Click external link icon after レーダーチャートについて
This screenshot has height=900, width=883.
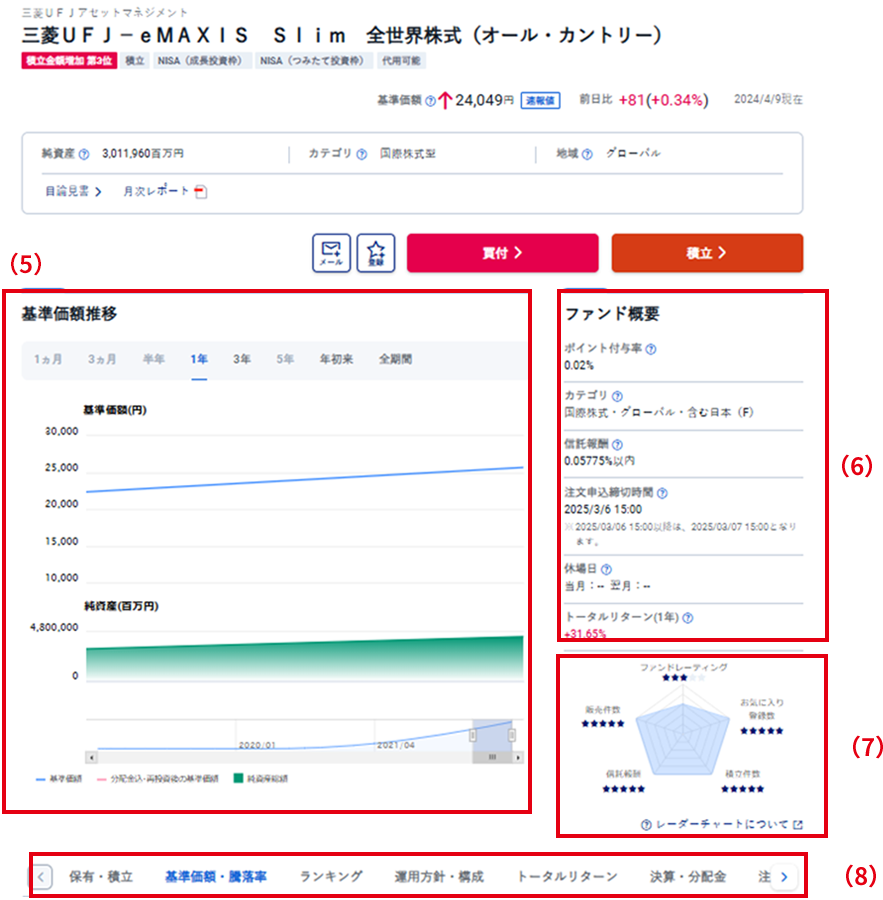797,825
